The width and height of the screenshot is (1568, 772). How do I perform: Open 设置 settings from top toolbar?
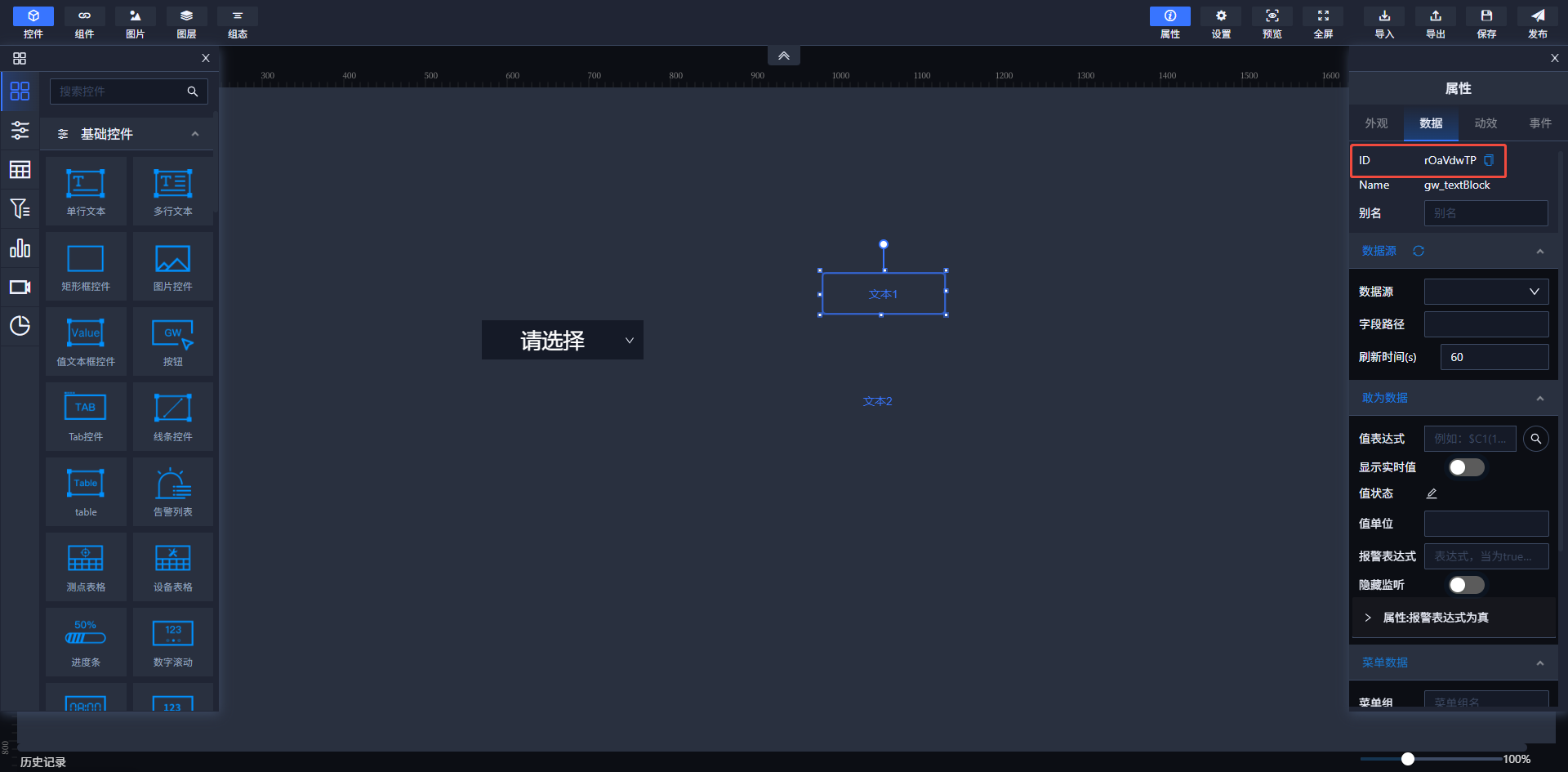tap(1221, 23)
